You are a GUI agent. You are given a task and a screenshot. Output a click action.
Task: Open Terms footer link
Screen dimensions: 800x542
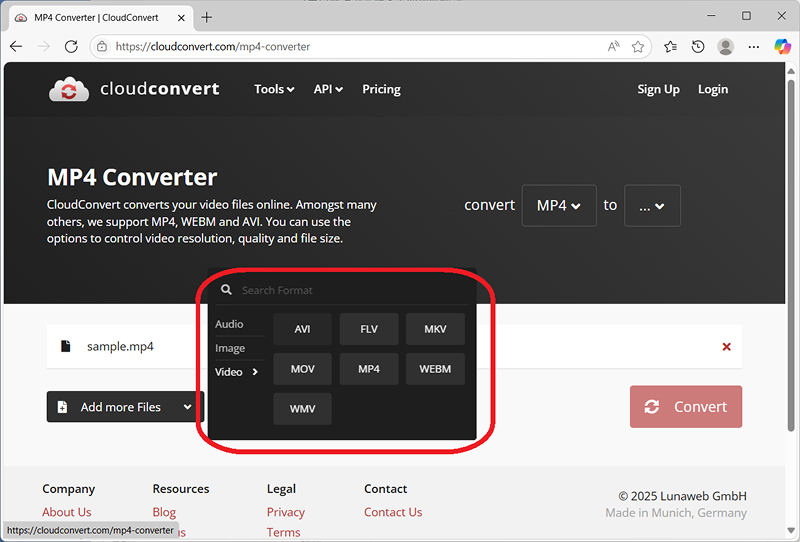coord(283,532)
